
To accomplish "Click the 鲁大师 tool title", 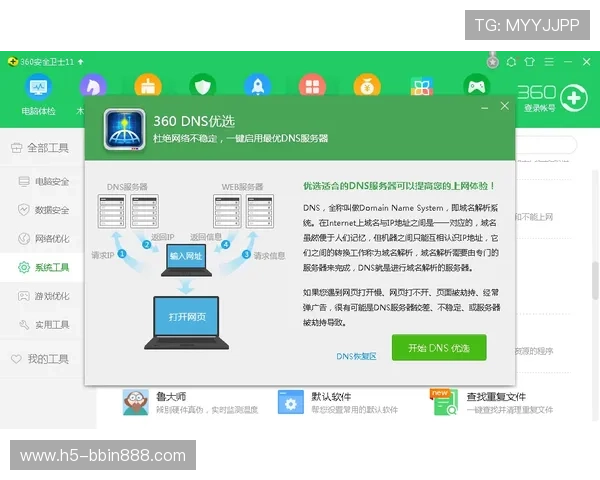I will click(171, 397).
